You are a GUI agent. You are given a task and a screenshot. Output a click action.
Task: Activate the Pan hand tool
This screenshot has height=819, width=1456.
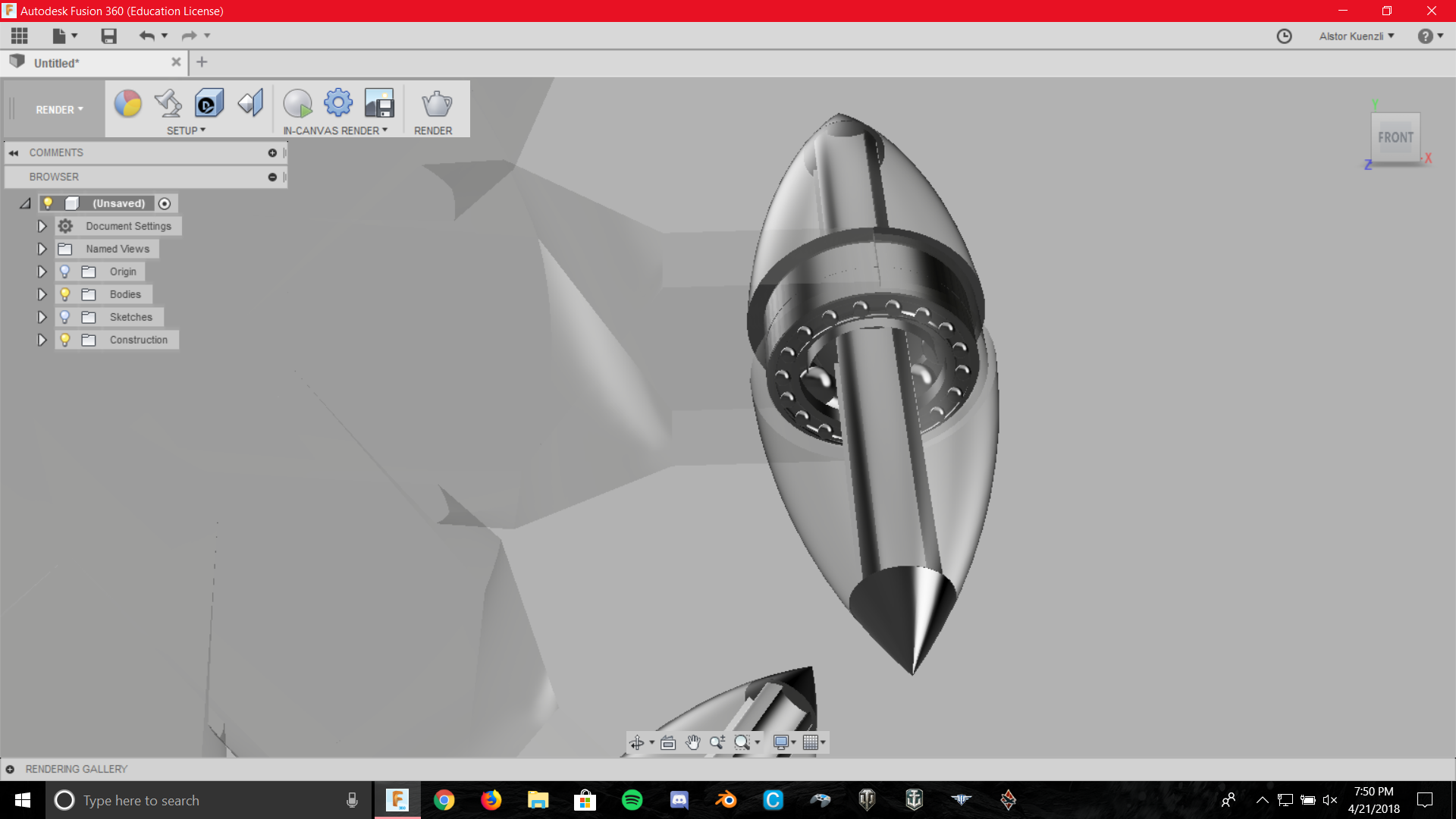(x=692, y=742)
